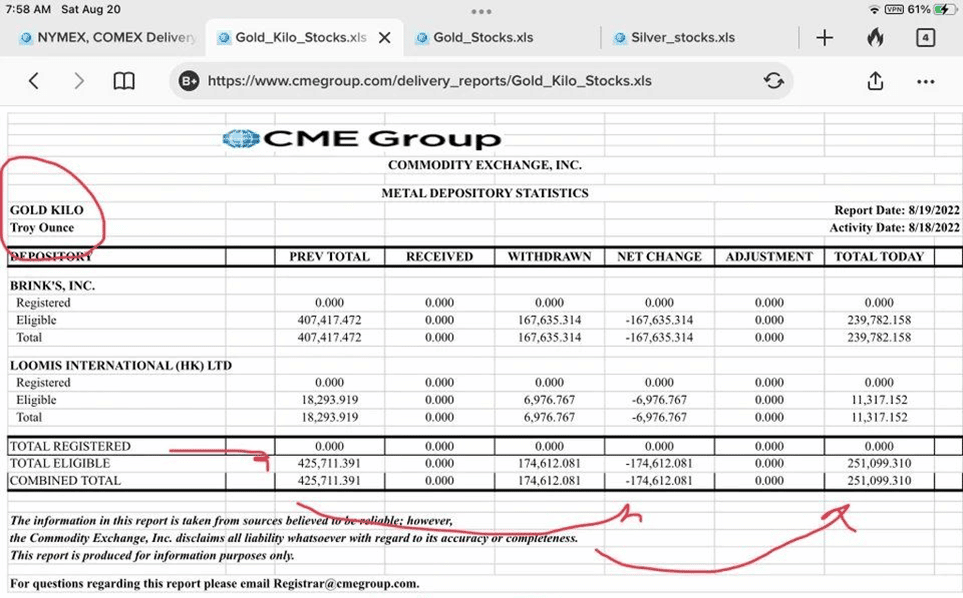Select COMBINED TOTAL today value 251,099.310

879,481
